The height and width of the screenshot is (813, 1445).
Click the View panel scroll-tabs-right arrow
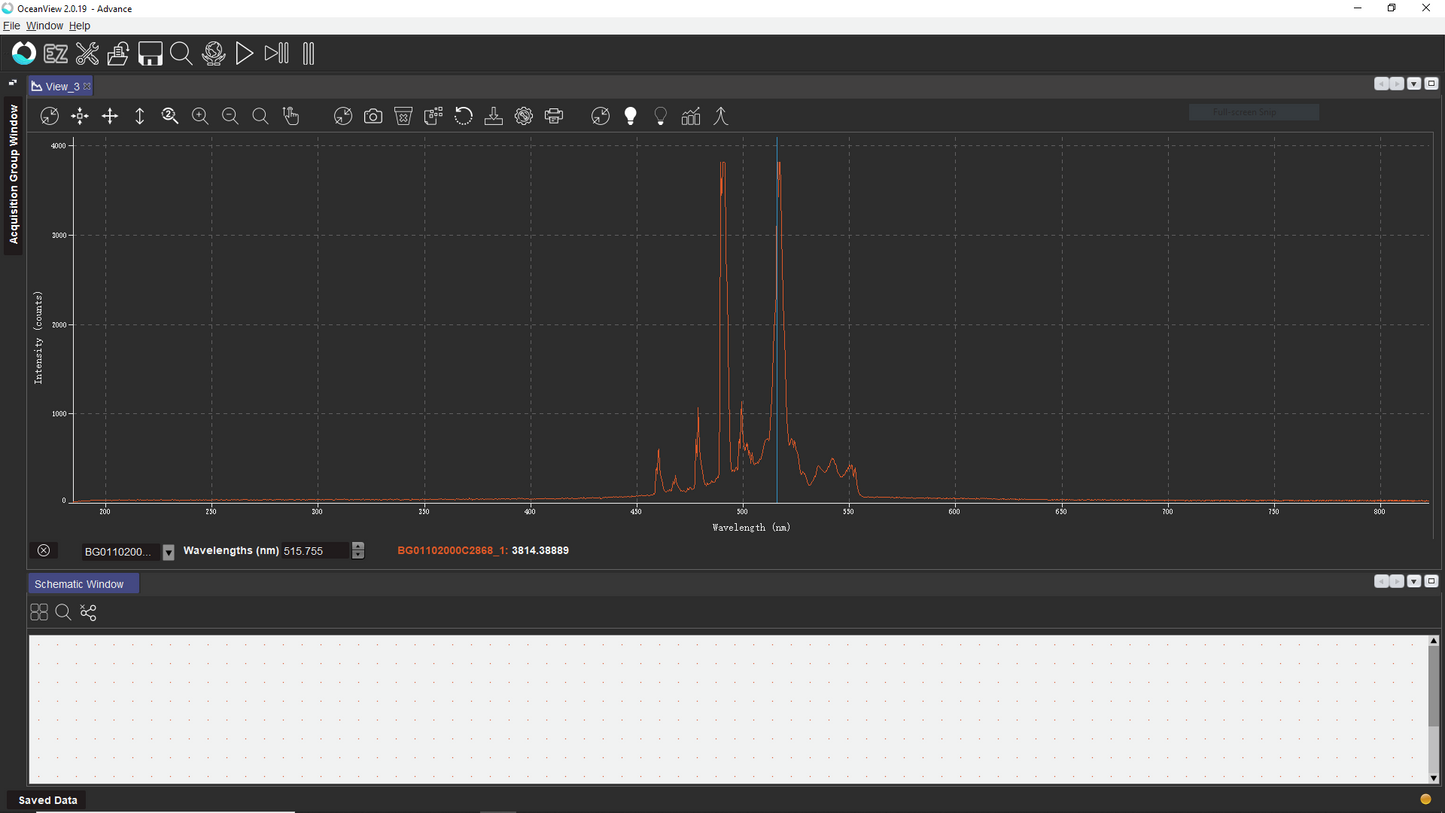click(1397, 84)
